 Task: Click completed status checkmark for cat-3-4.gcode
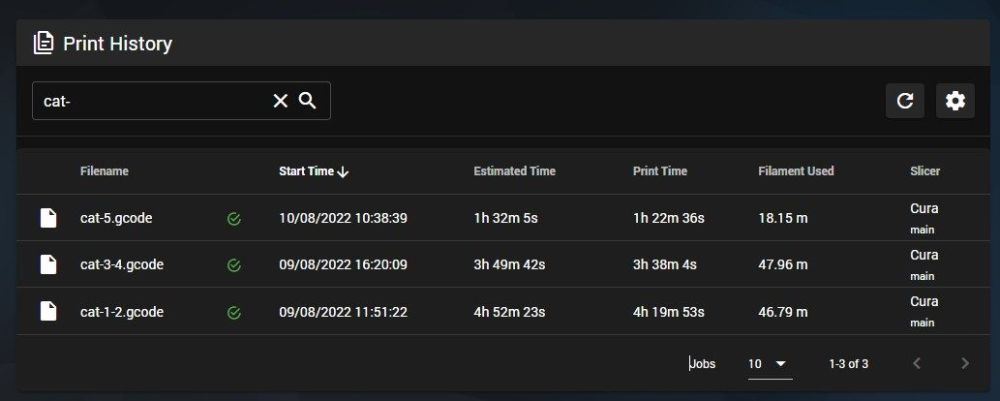(x=234, y=266)
